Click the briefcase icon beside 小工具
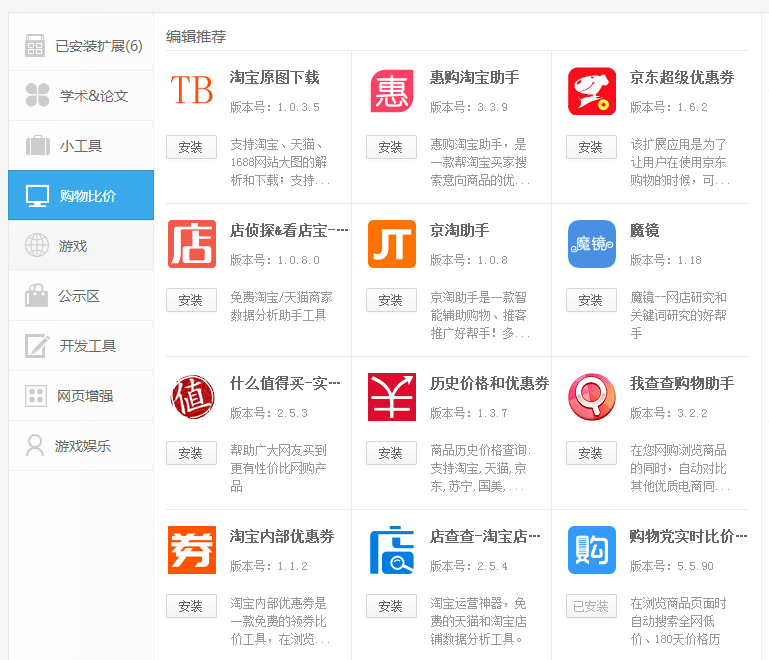 click(x=38, y=145)
